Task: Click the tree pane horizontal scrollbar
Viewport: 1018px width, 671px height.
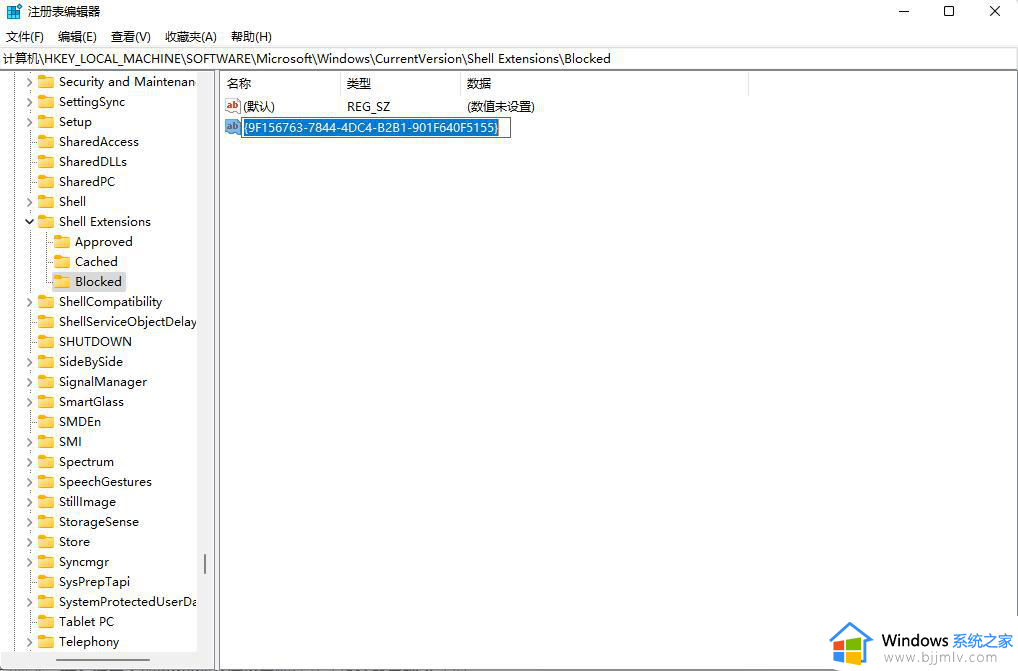Action: point(103,660)
